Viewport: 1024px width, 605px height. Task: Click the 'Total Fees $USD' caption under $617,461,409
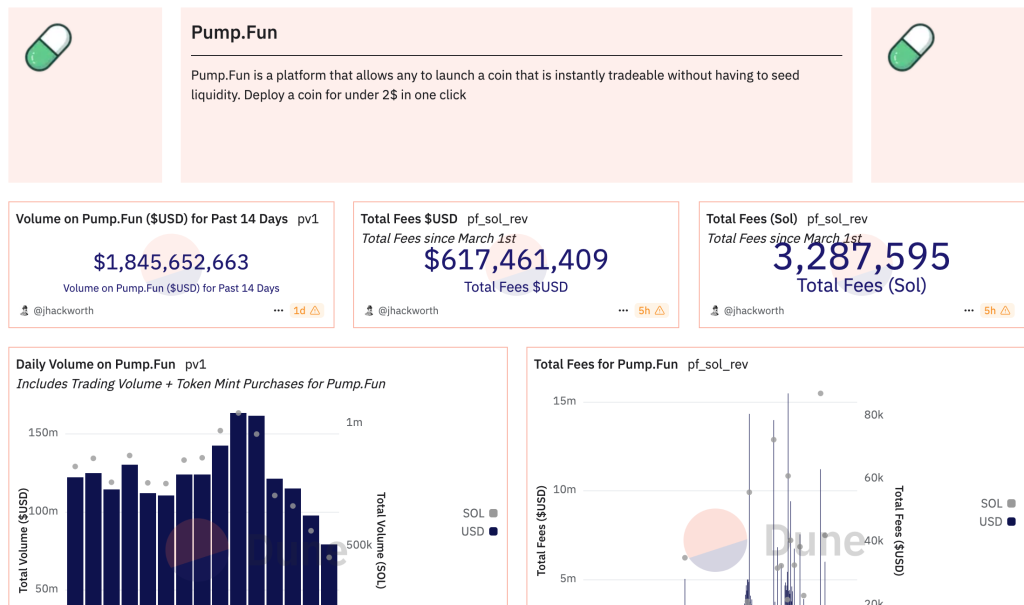[516, 287]
